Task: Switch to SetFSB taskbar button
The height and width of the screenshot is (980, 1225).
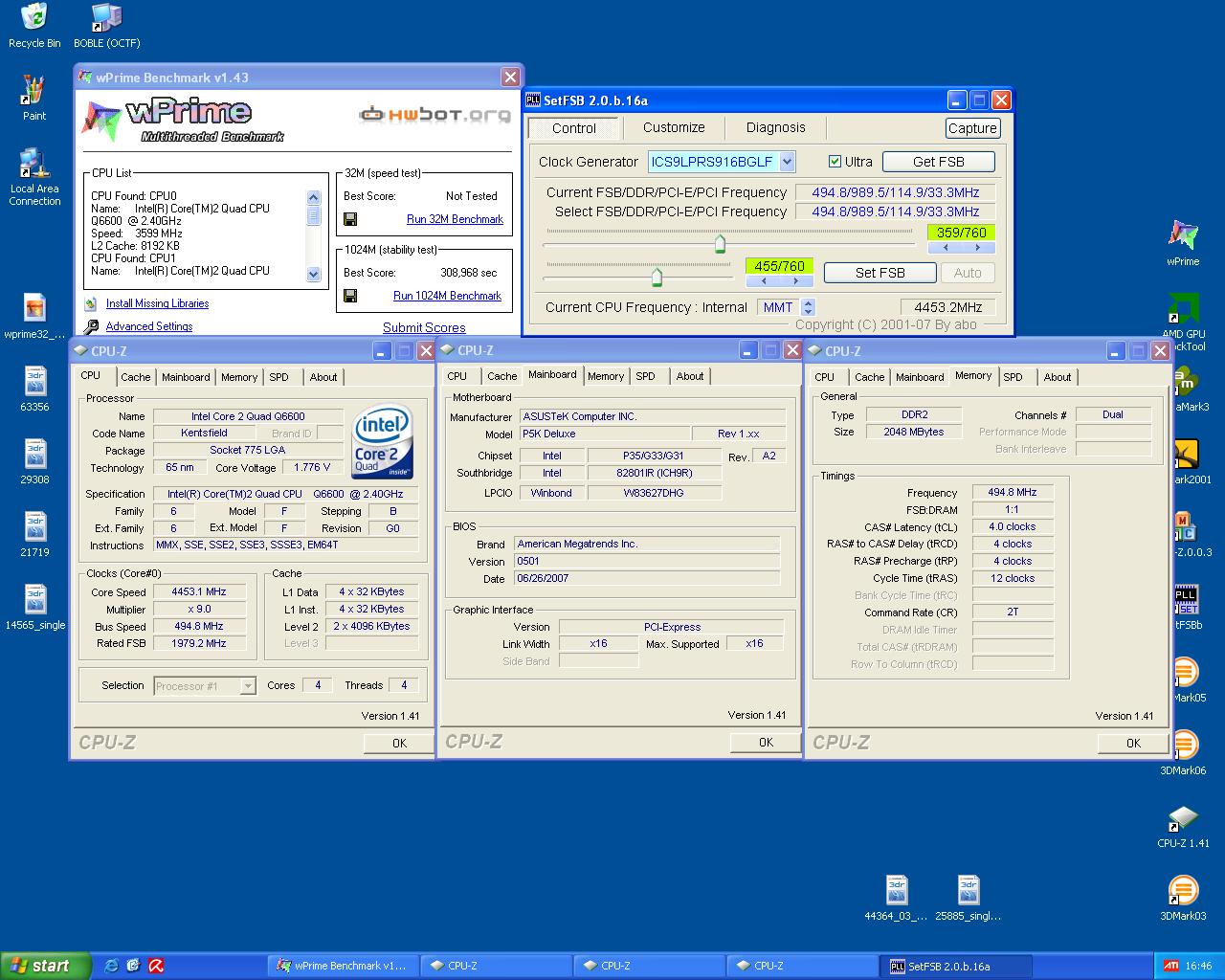Action: (x=956, y=966)
